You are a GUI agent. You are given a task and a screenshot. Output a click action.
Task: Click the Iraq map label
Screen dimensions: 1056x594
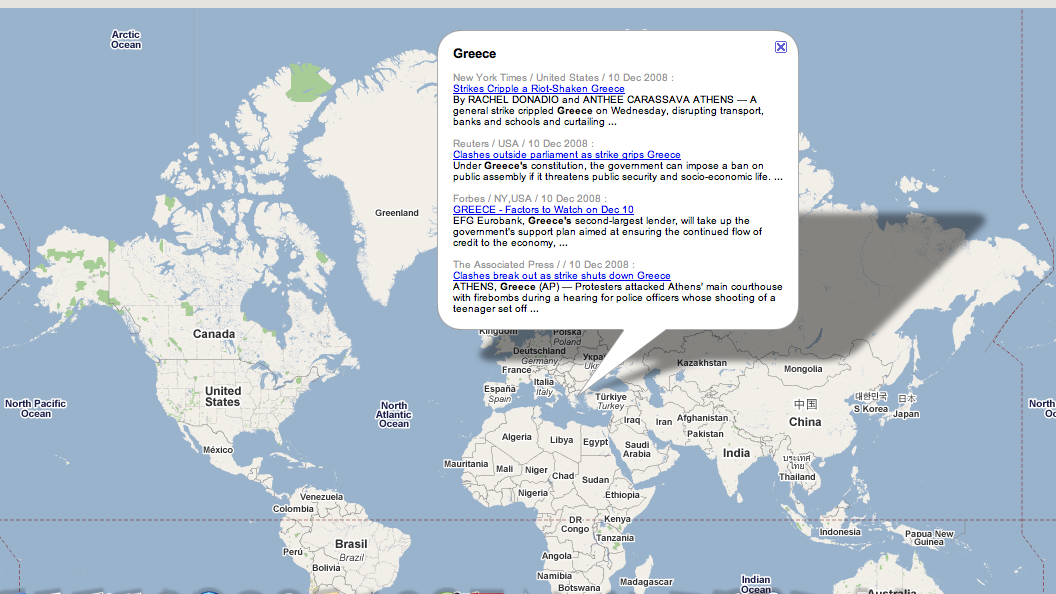pos(632,420)
